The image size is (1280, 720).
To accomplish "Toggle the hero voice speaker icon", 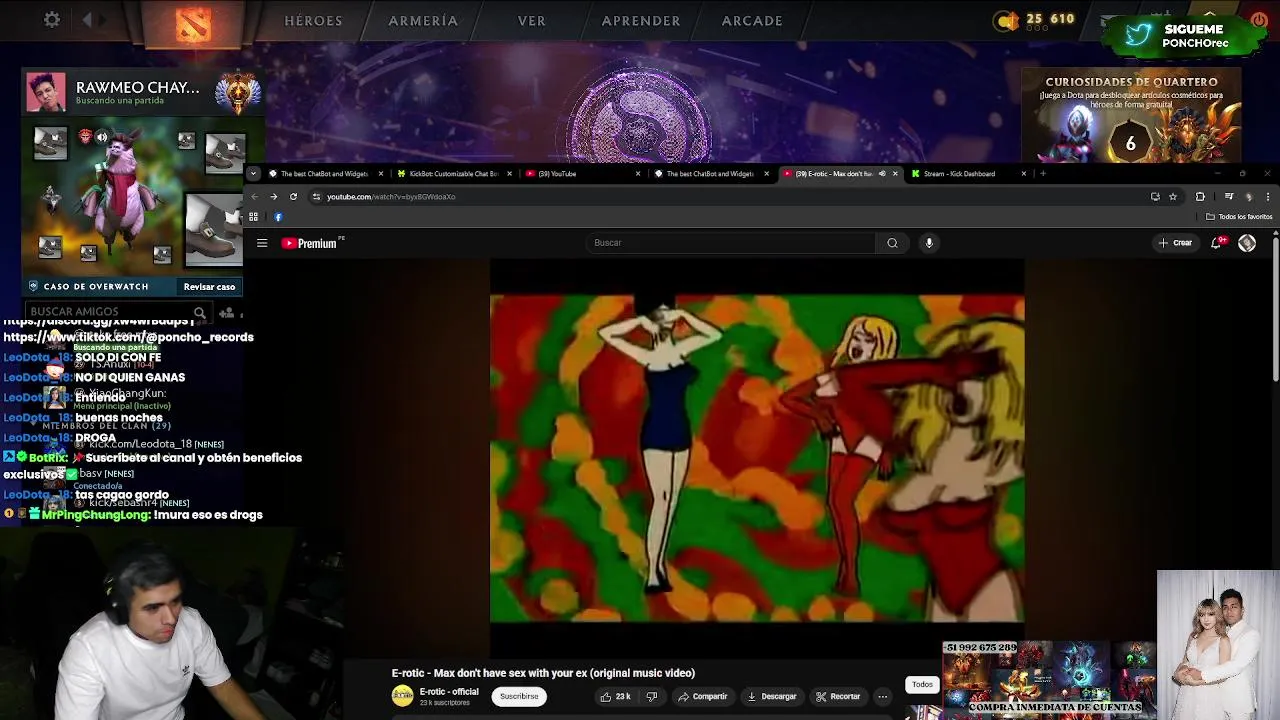I will tap(102, 138).
